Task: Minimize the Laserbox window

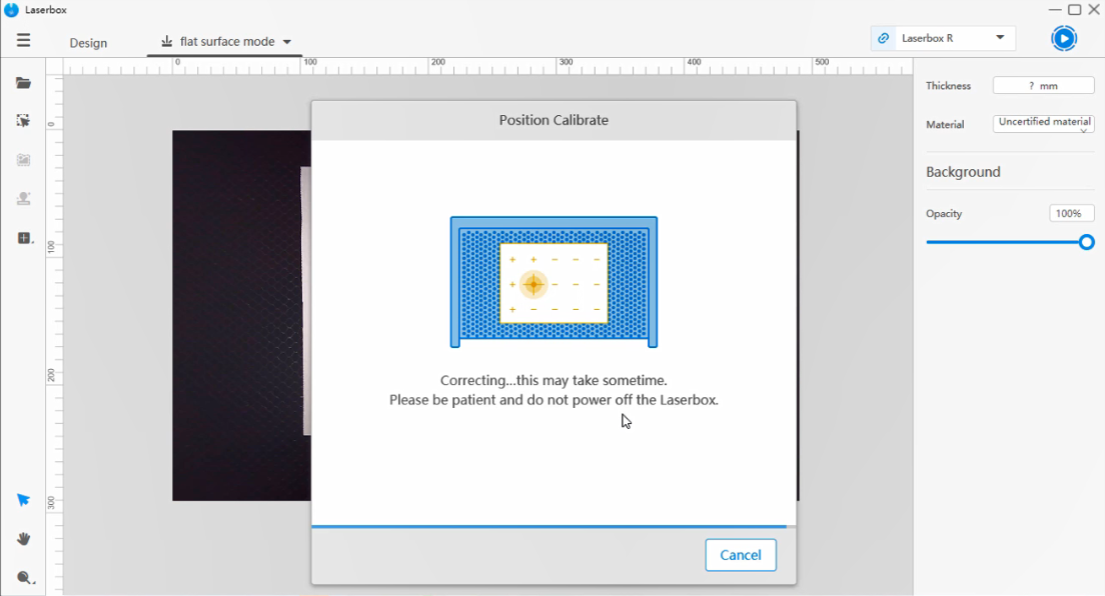Action: coord(1055,10)
